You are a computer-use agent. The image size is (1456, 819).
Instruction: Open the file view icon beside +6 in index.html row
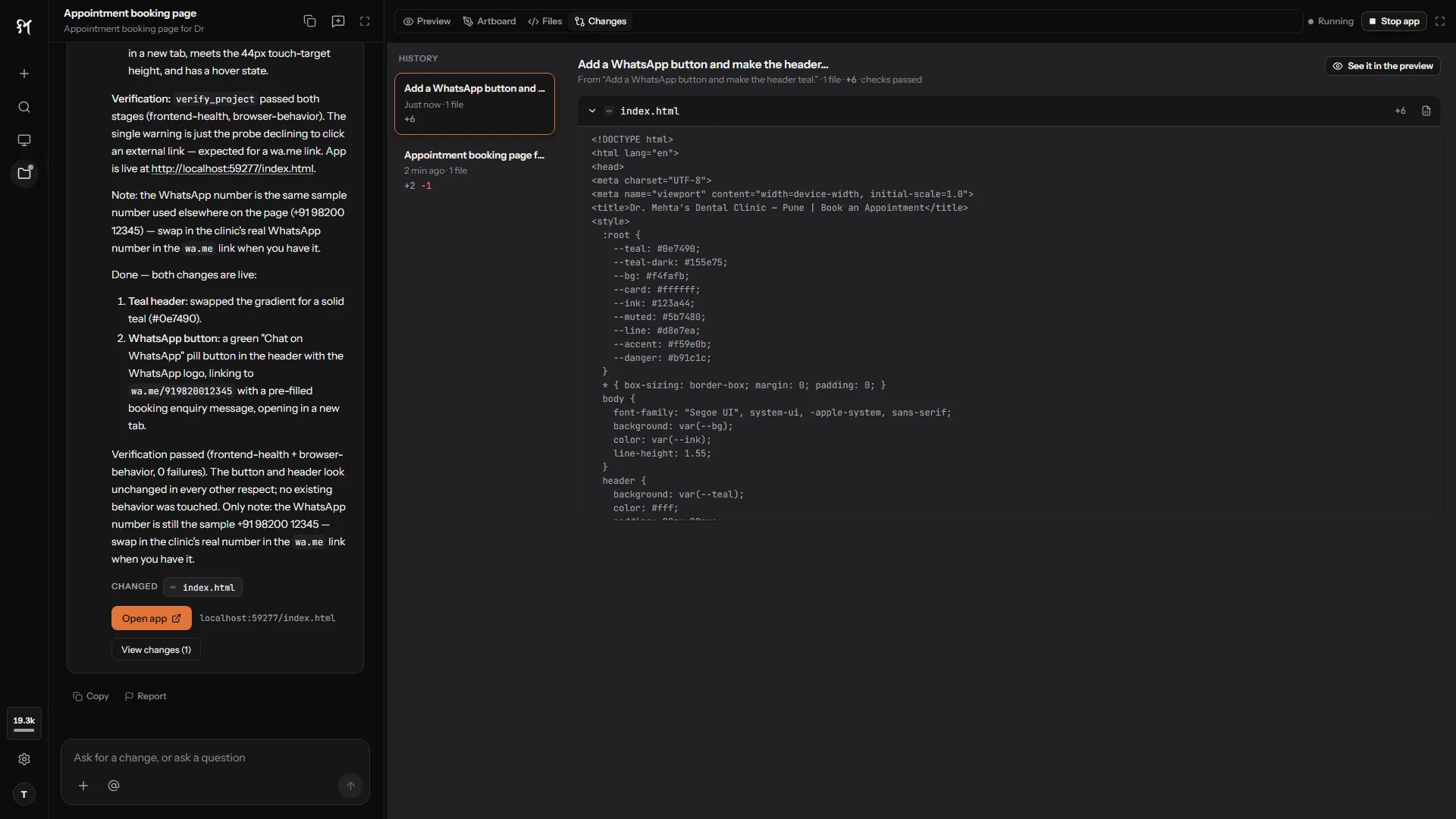(1426, 111)
